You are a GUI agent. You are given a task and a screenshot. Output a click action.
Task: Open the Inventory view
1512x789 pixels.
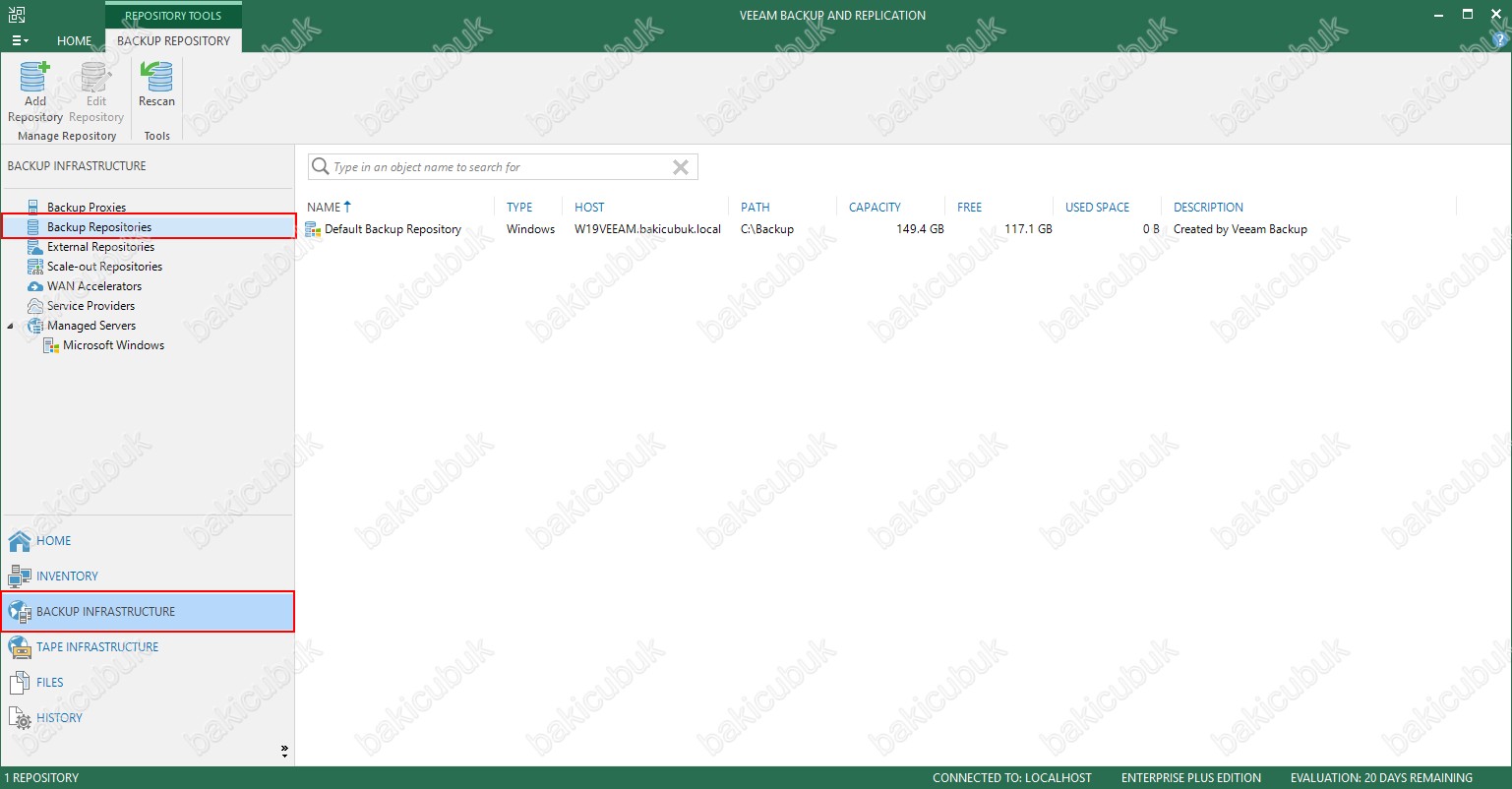(x=67, y=577)
